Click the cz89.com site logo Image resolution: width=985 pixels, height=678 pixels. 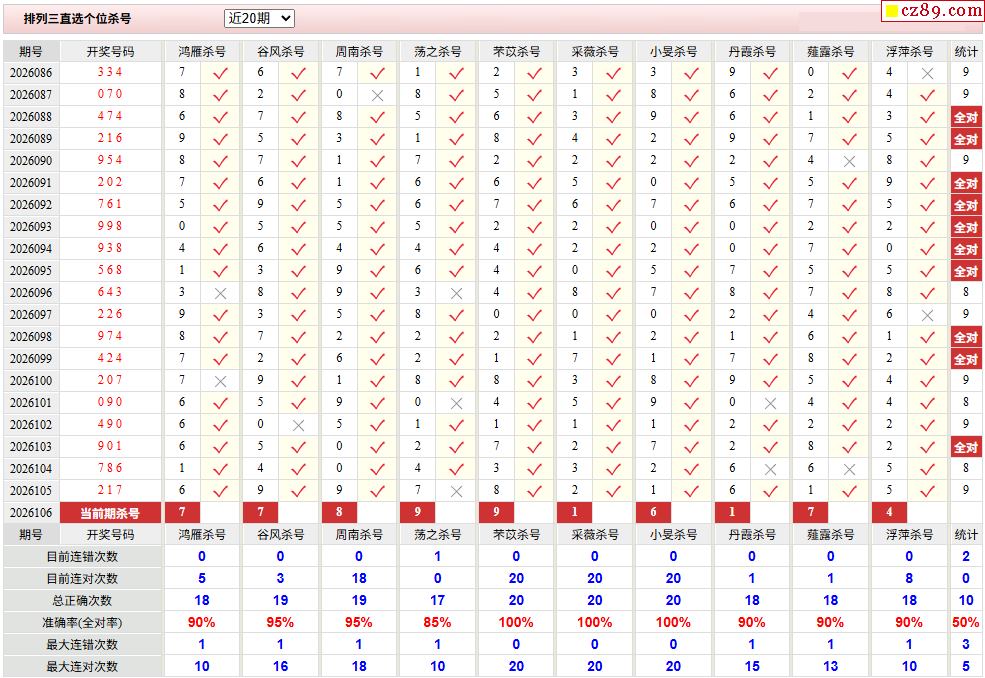pos(932,11)
